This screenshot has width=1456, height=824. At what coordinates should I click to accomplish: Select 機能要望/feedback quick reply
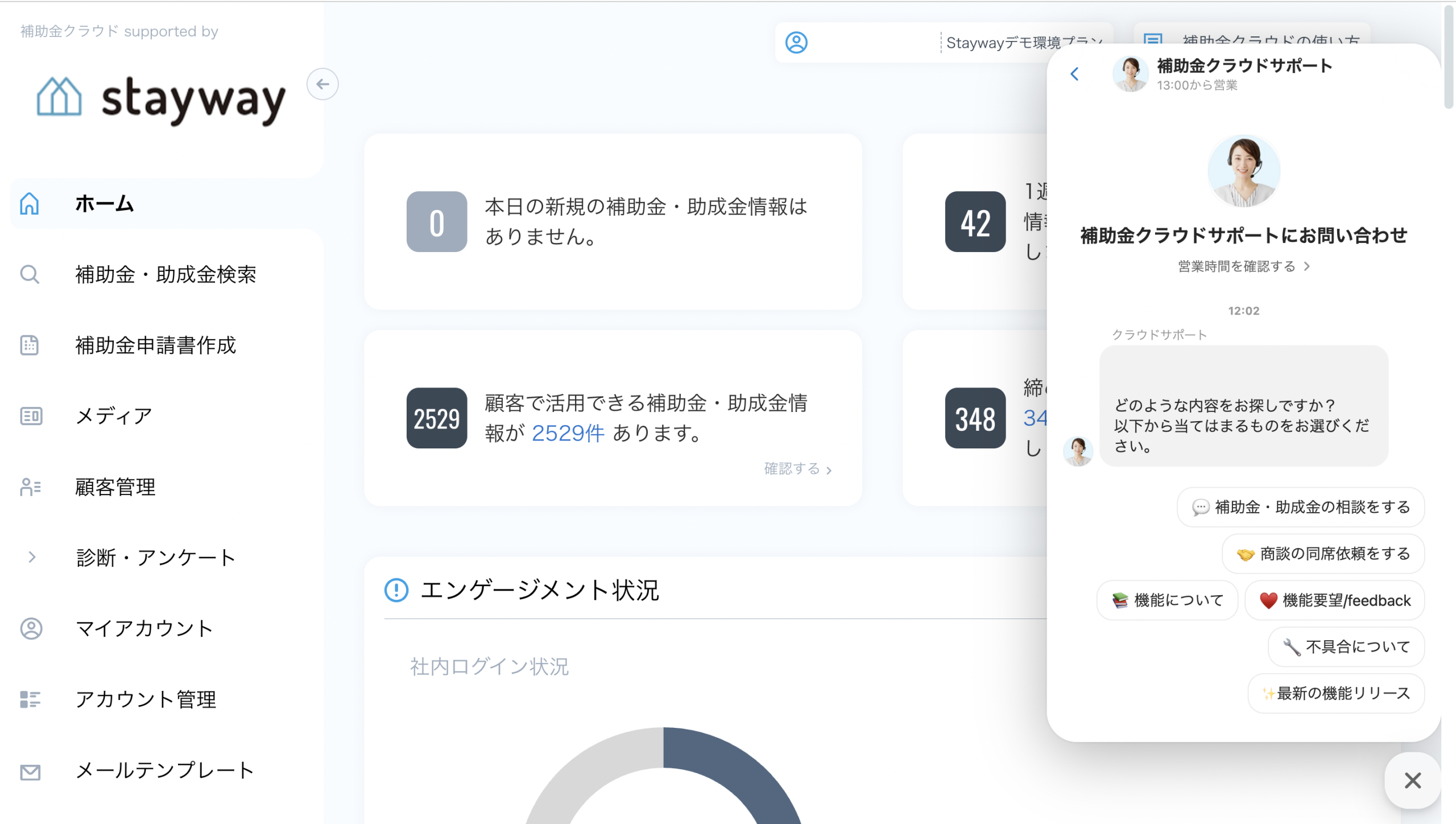(1334, 600)
